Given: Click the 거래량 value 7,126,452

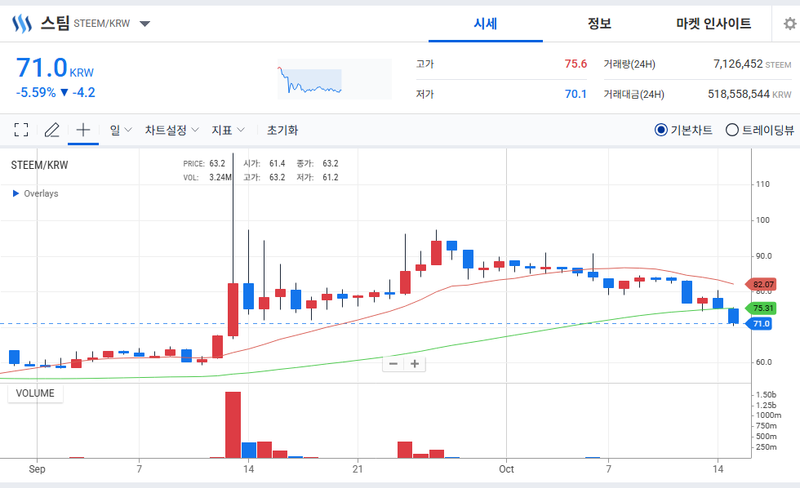Looking at the screenshot, I should pyautogui.click(x=738, y=64).
